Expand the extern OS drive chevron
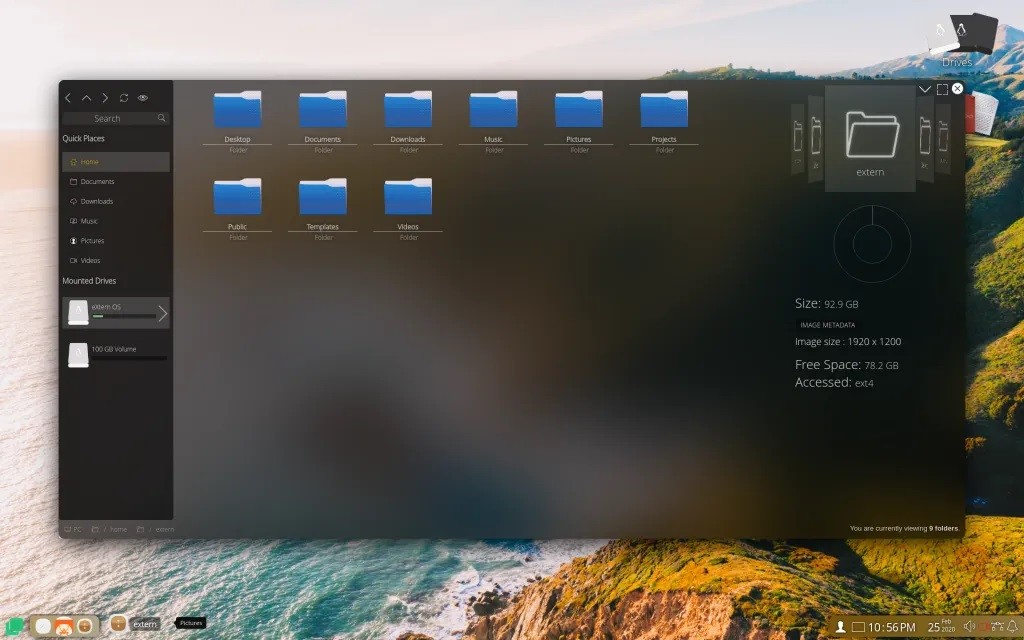 click(163, 313)
